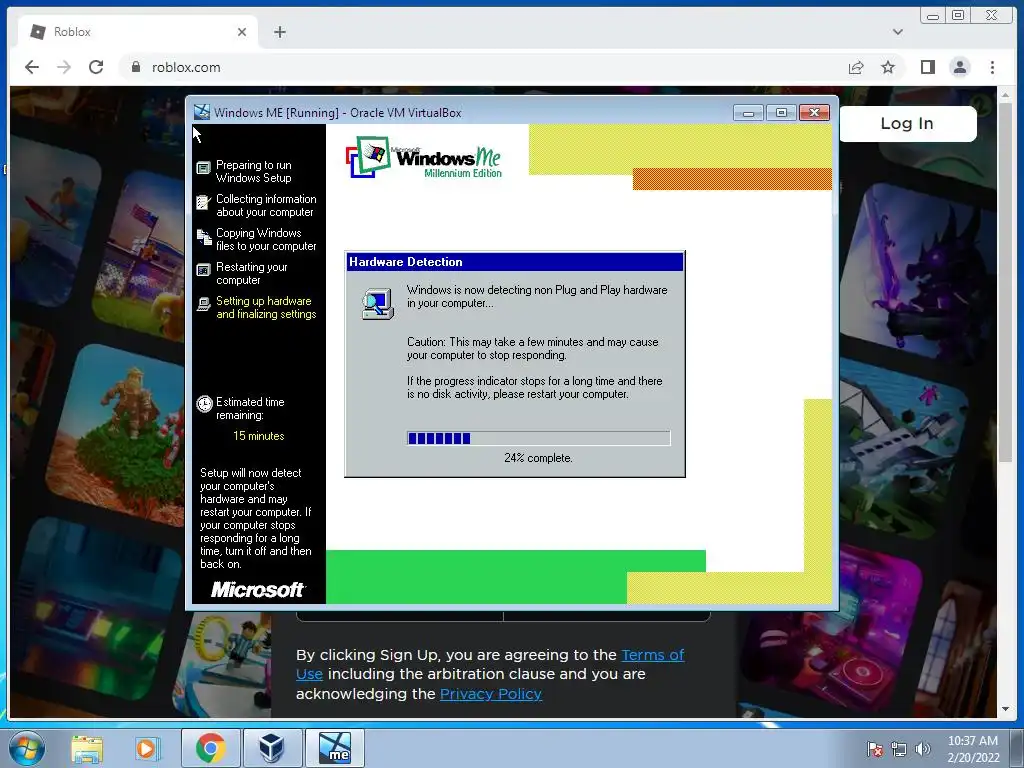Click the surfer game thumbnail on Roblox page
The height and width of the screenshot is (768, 1024).
tap(56, 221)
